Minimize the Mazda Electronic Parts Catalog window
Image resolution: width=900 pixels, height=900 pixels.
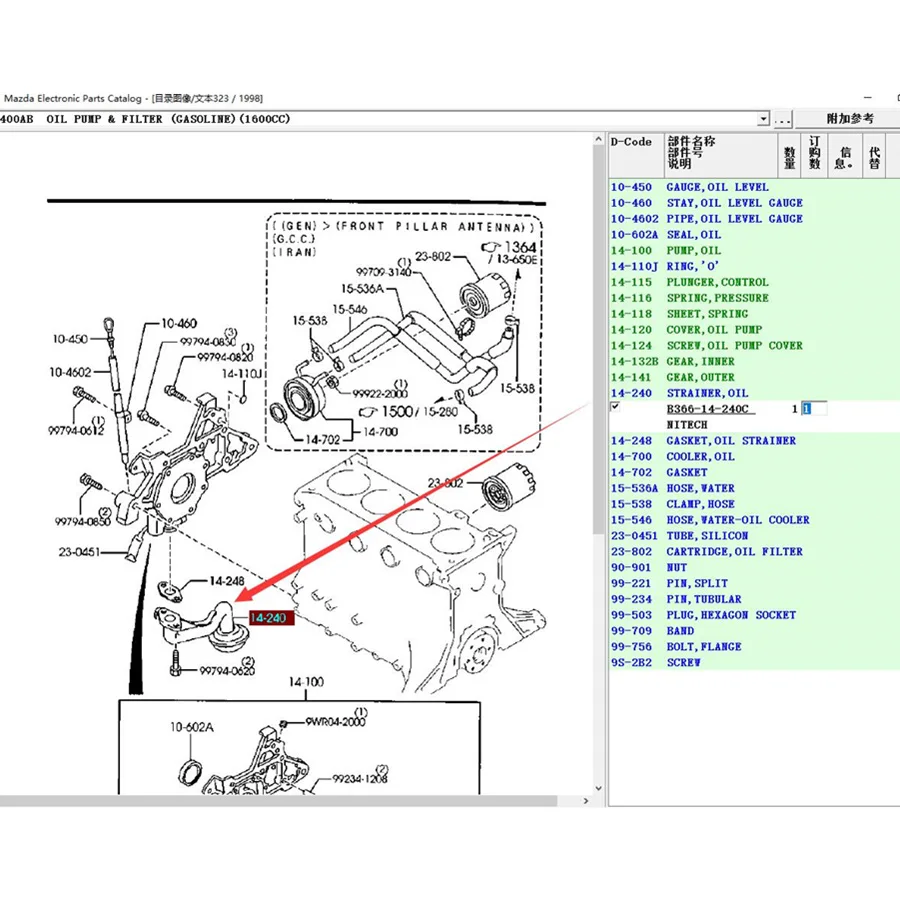867,98
